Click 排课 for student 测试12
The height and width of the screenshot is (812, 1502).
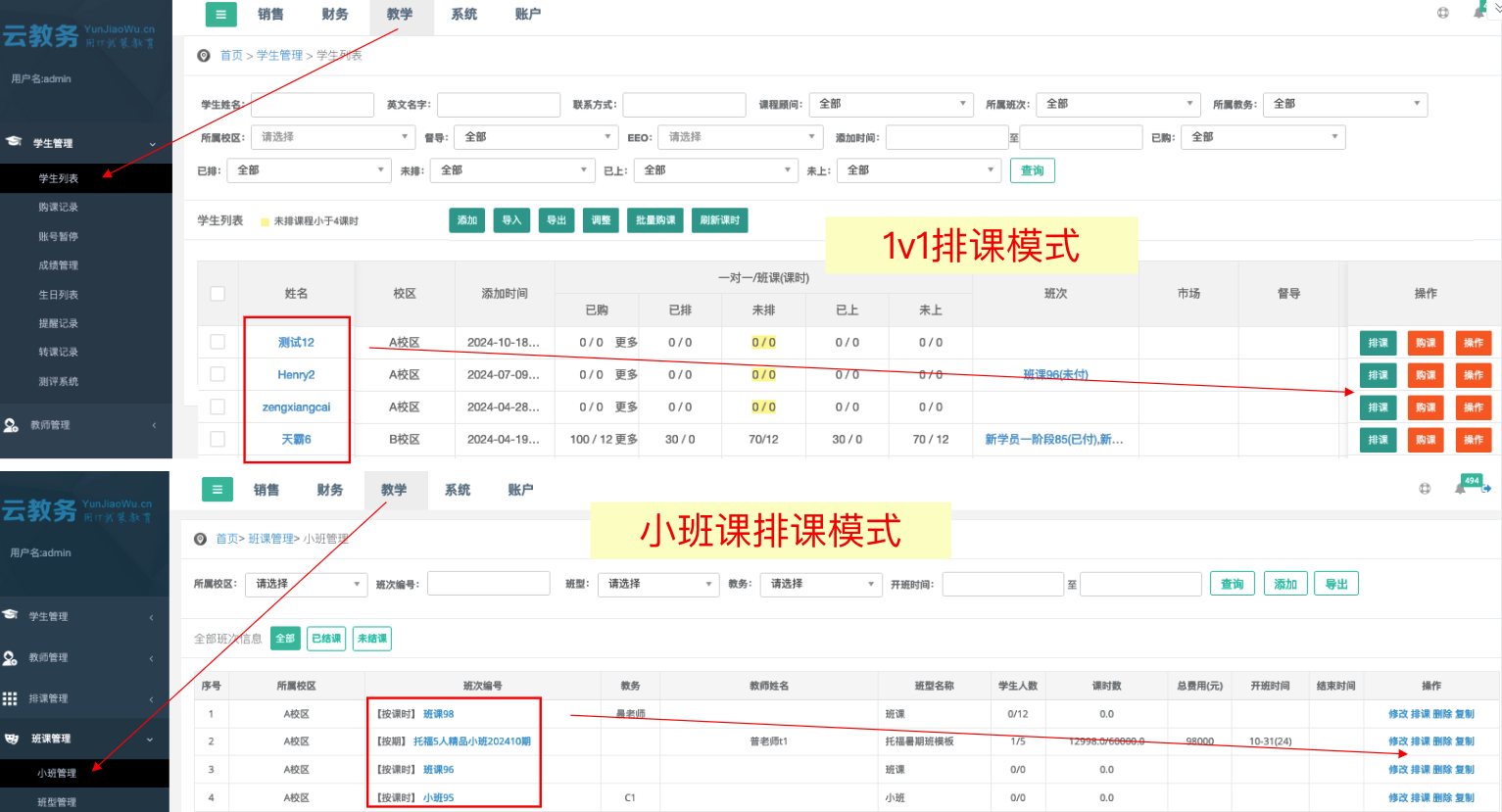pos(1378,343)
